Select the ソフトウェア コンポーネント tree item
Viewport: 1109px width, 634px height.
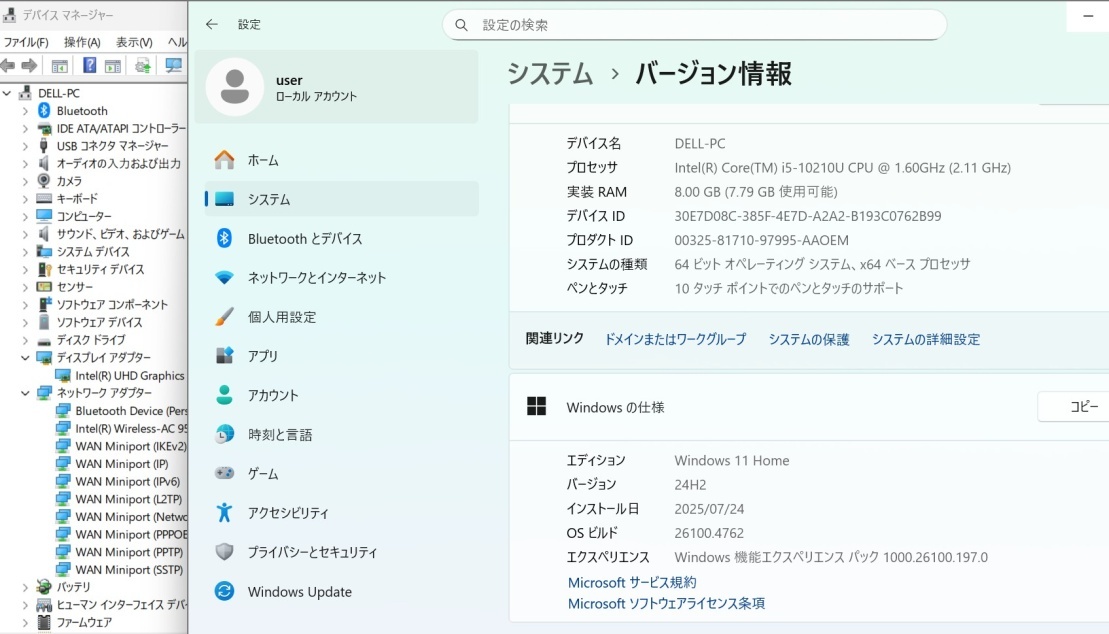pos(112,304)
